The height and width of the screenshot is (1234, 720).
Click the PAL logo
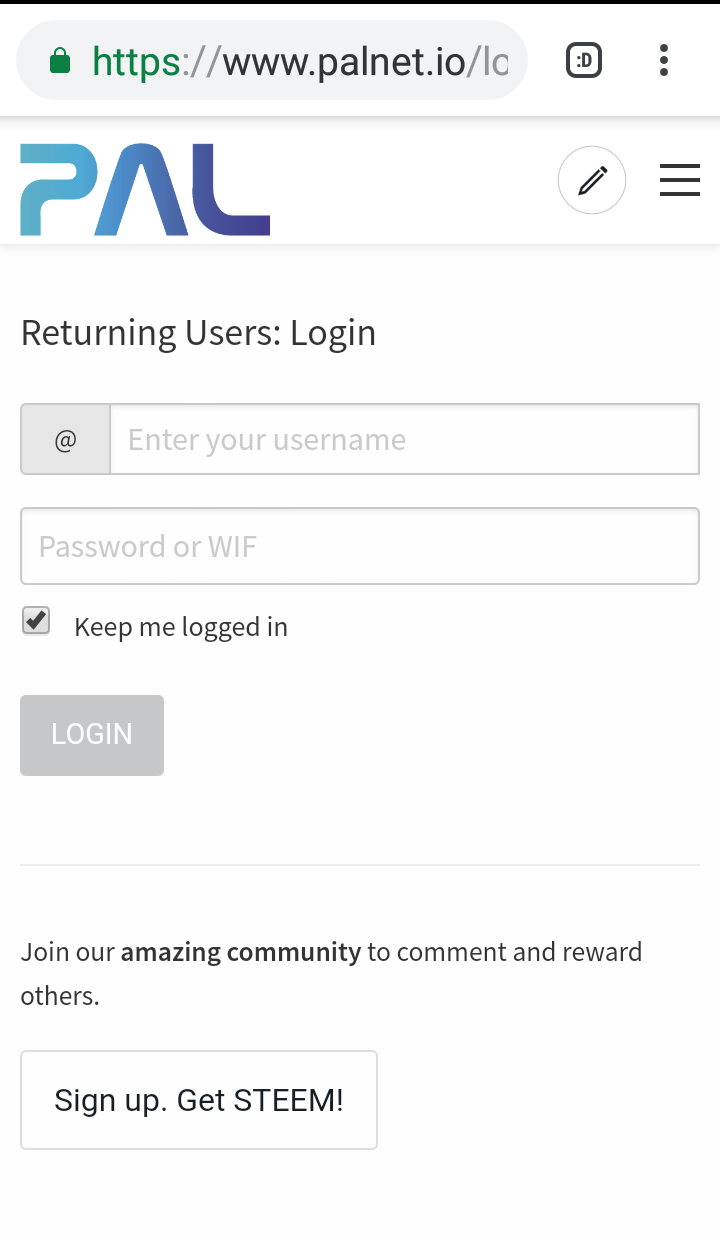click(145, 189)
